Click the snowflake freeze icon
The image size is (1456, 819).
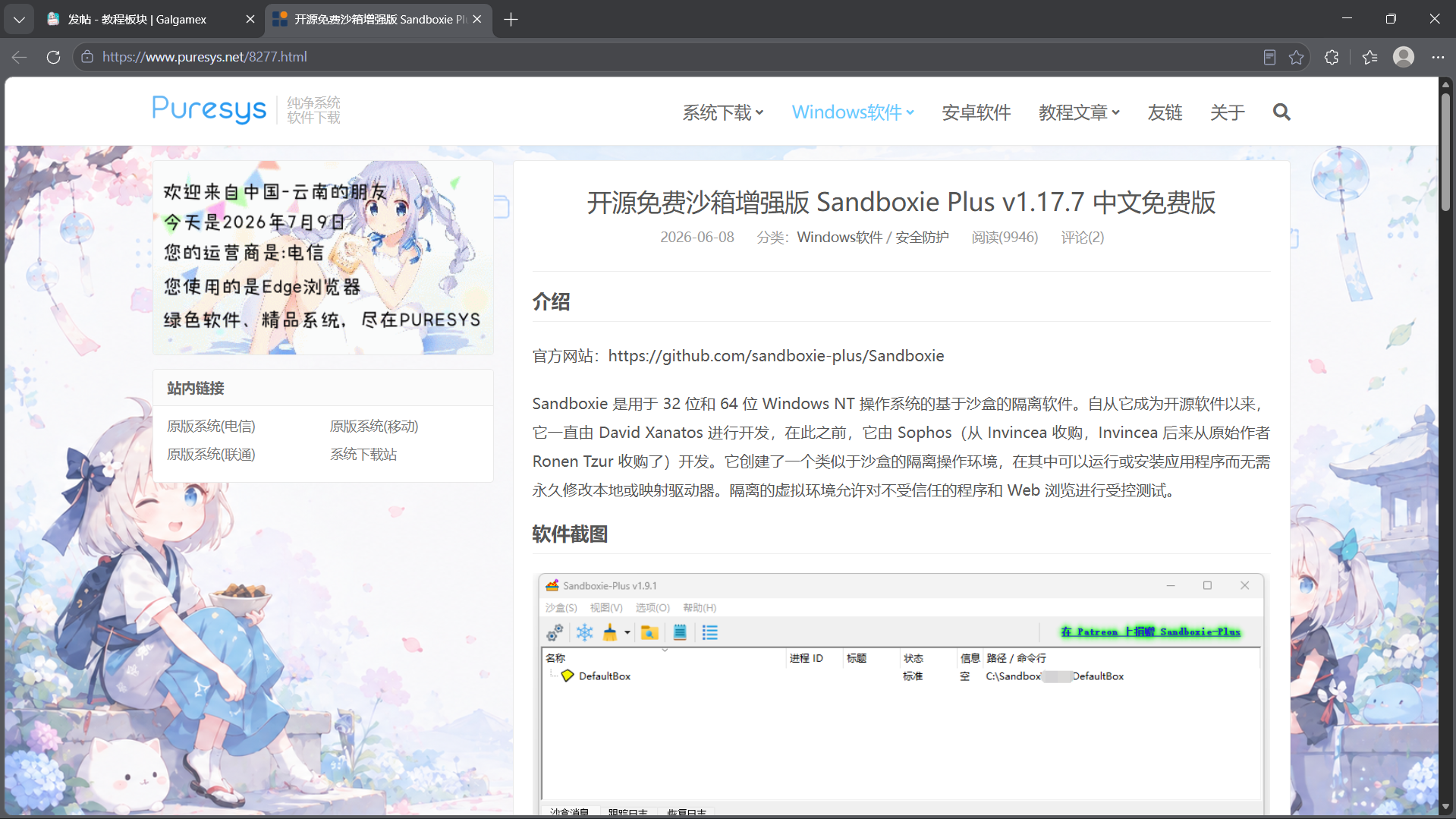(x=584, y=632)
